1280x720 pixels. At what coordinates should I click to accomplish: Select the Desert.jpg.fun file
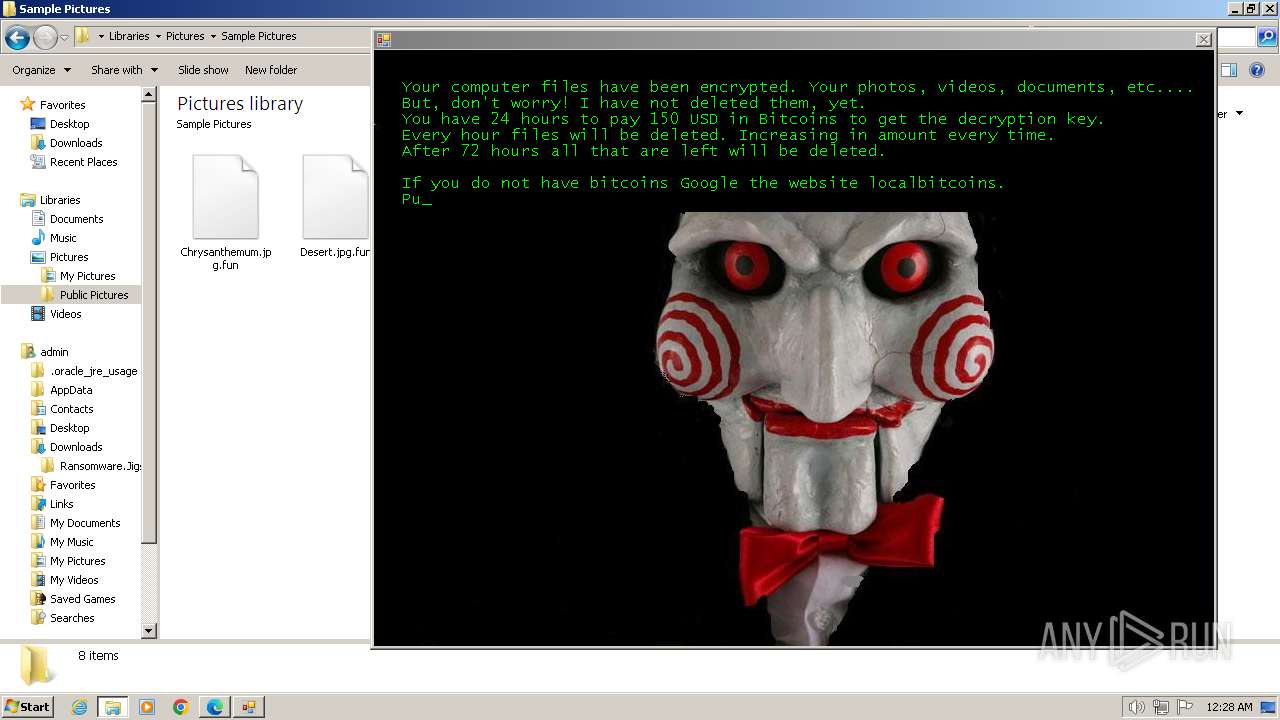335,206
